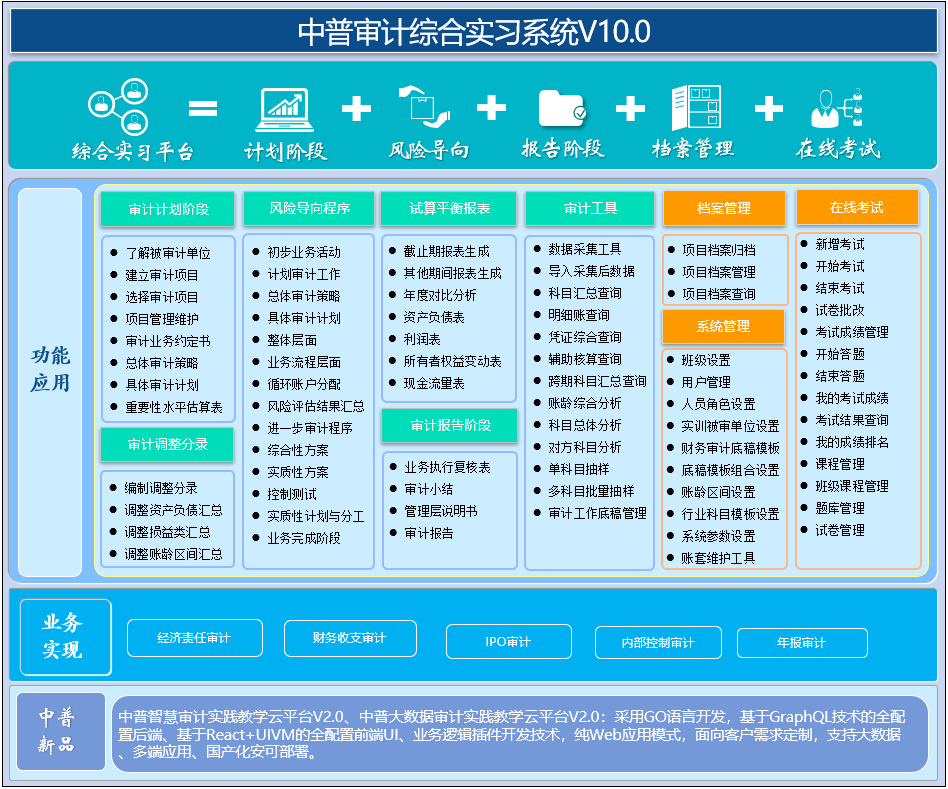The image size is (948, 789).
Task: Select the 经济责任审计 button
Action: [195, 638]
